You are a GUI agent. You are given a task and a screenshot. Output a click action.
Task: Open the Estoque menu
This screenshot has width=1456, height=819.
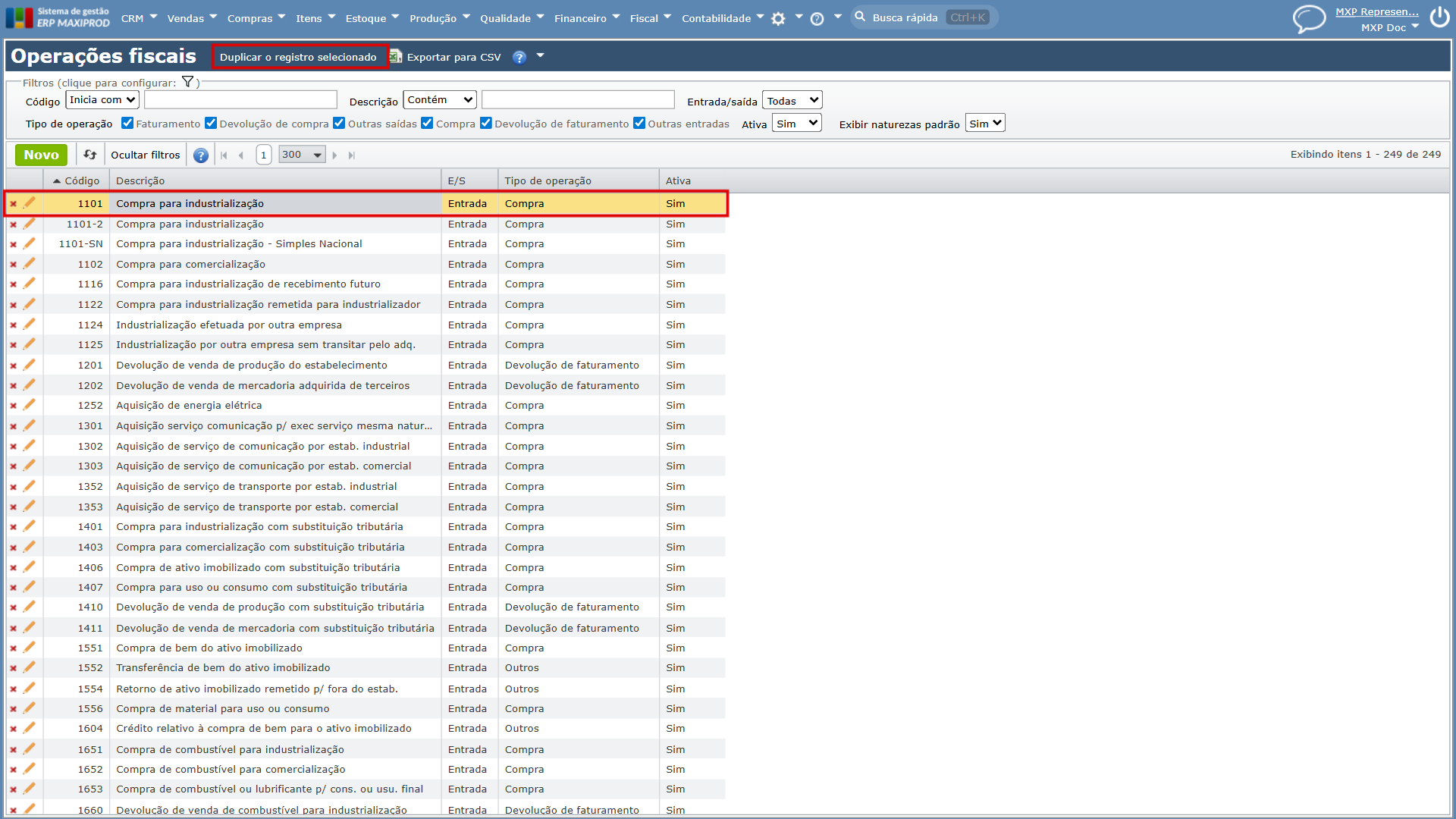tap(372, 18)
